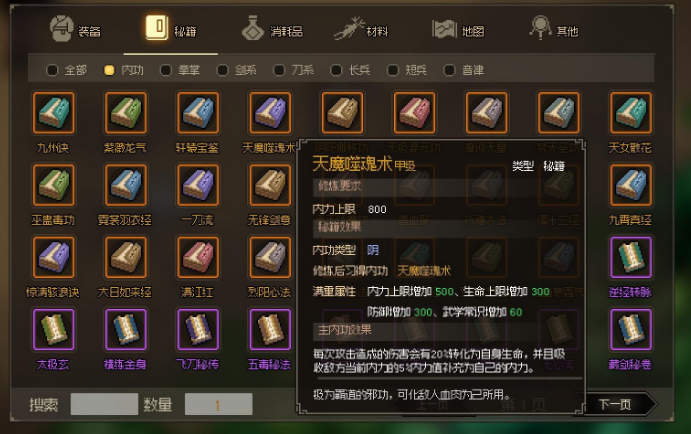Click the 搜索 search input field
The width and height of the screenshot is (691, 434).
[104, 404]
